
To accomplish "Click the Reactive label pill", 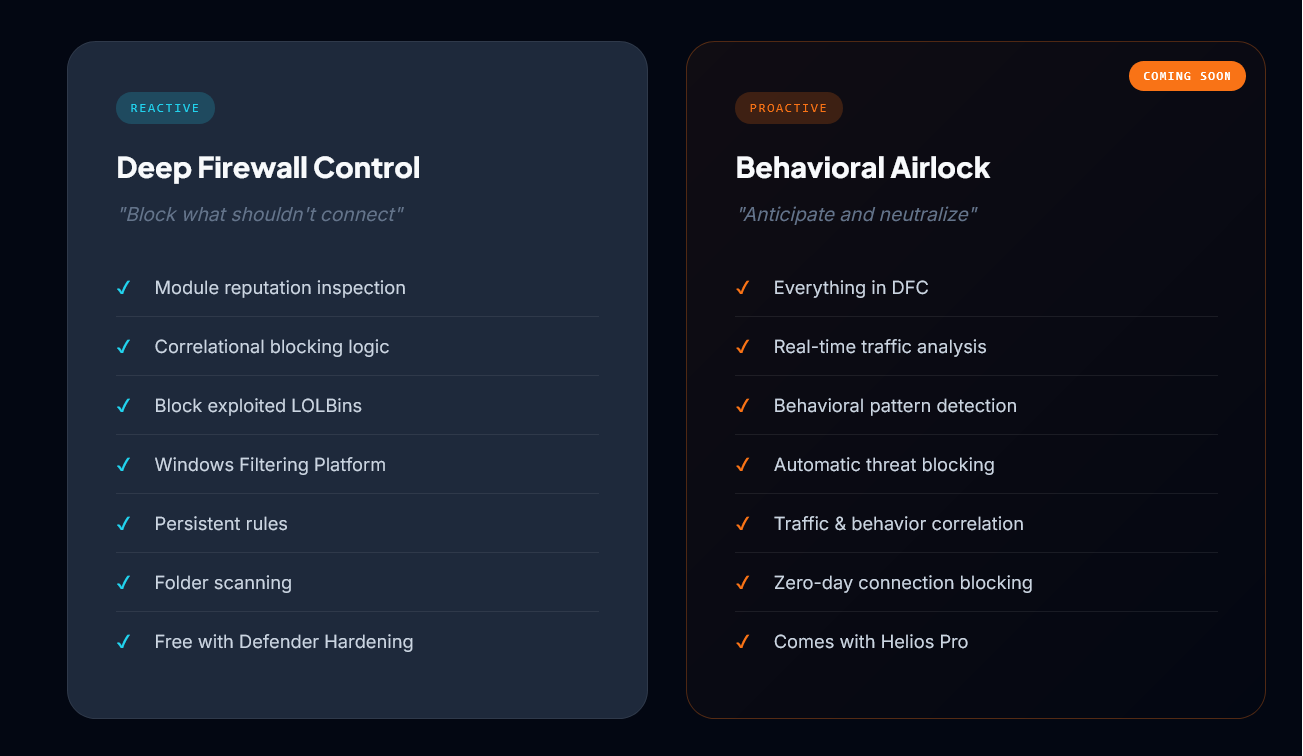I will point(165,108).
